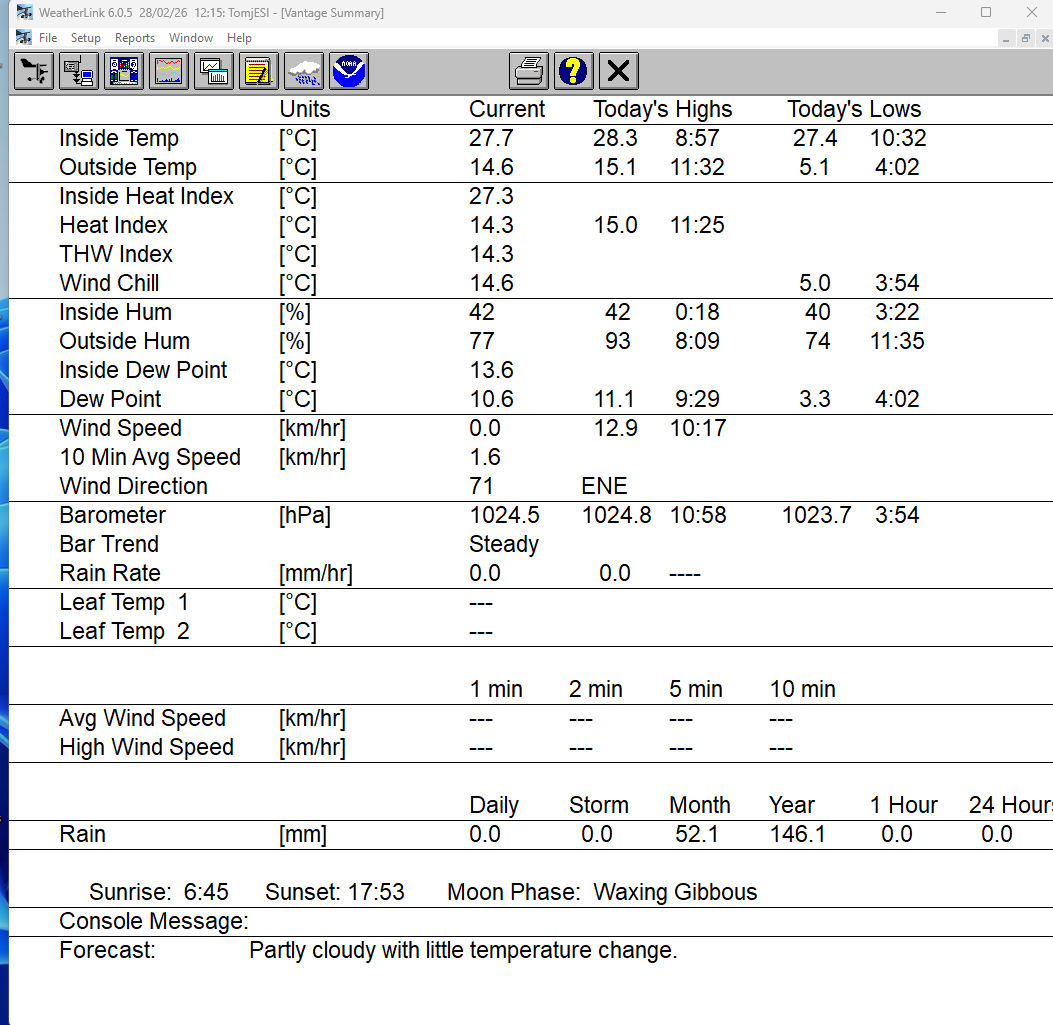Screen dimensions: 1053x1025
Task: Open the plot graph toolbar icon
Action: pos(214,72)
